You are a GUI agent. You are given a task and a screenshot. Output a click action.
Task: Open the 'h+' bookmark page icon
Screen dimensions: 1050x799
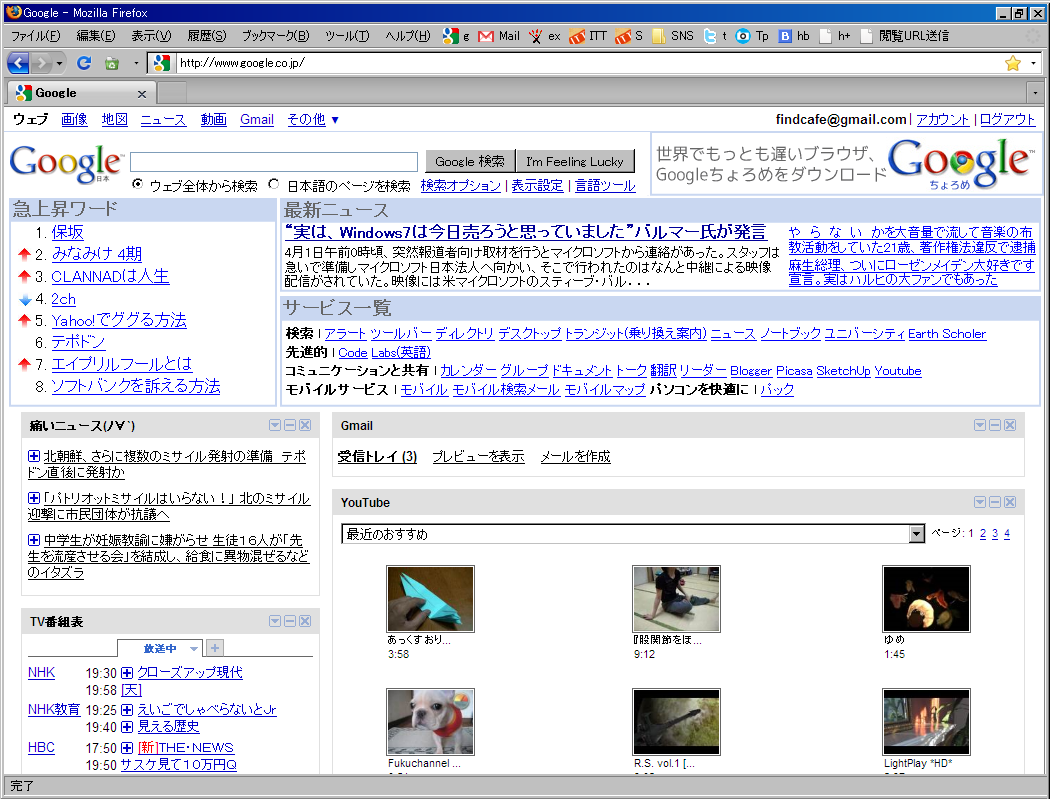click(x=834, y=36)
